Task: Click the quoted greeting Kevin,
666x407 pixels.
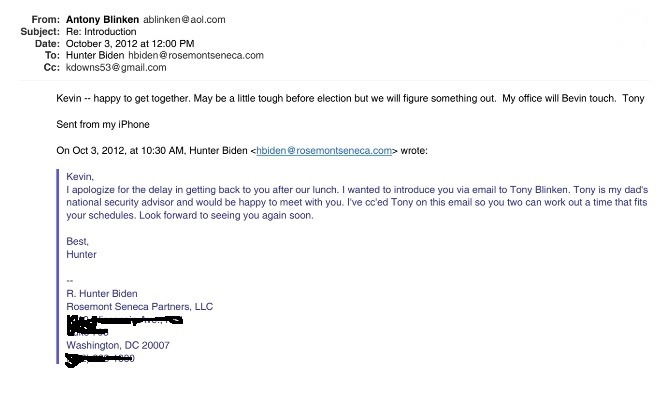Action: 80,177
